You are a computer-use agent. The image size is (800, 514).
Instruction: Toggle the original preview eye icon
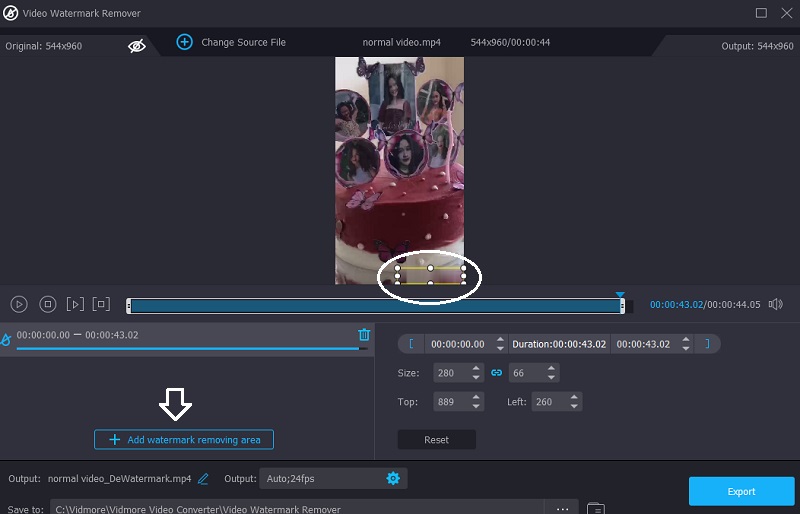point(137,45)
